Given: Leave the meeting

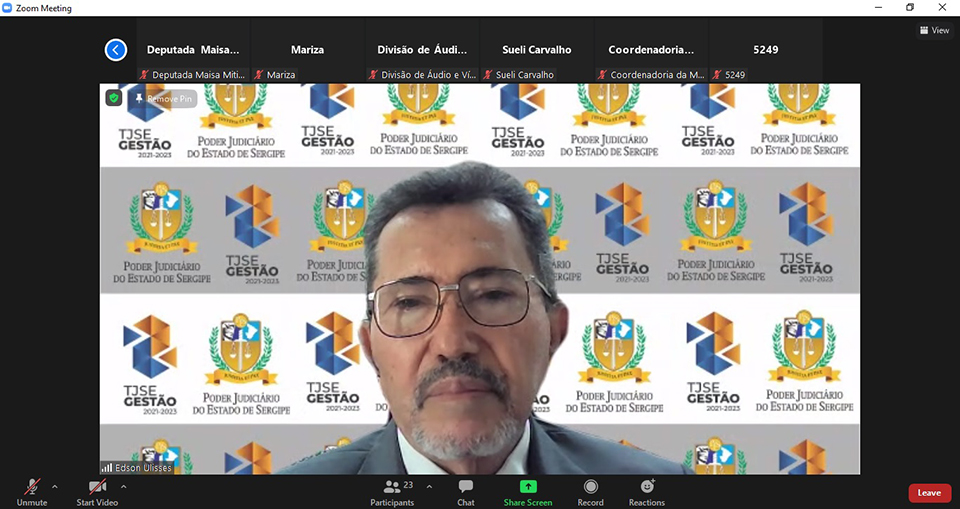Looking at the screenshot, I should coord(929,493).
